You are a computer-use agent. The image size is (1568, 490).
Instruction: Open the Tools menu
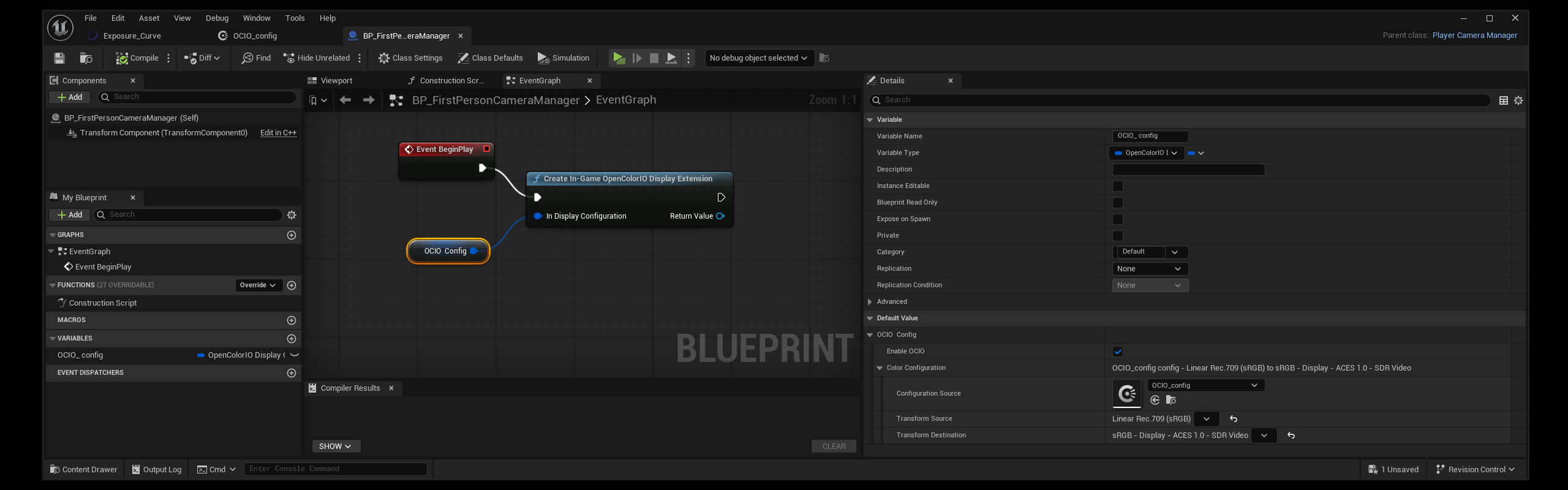click(x=295, y=18)
